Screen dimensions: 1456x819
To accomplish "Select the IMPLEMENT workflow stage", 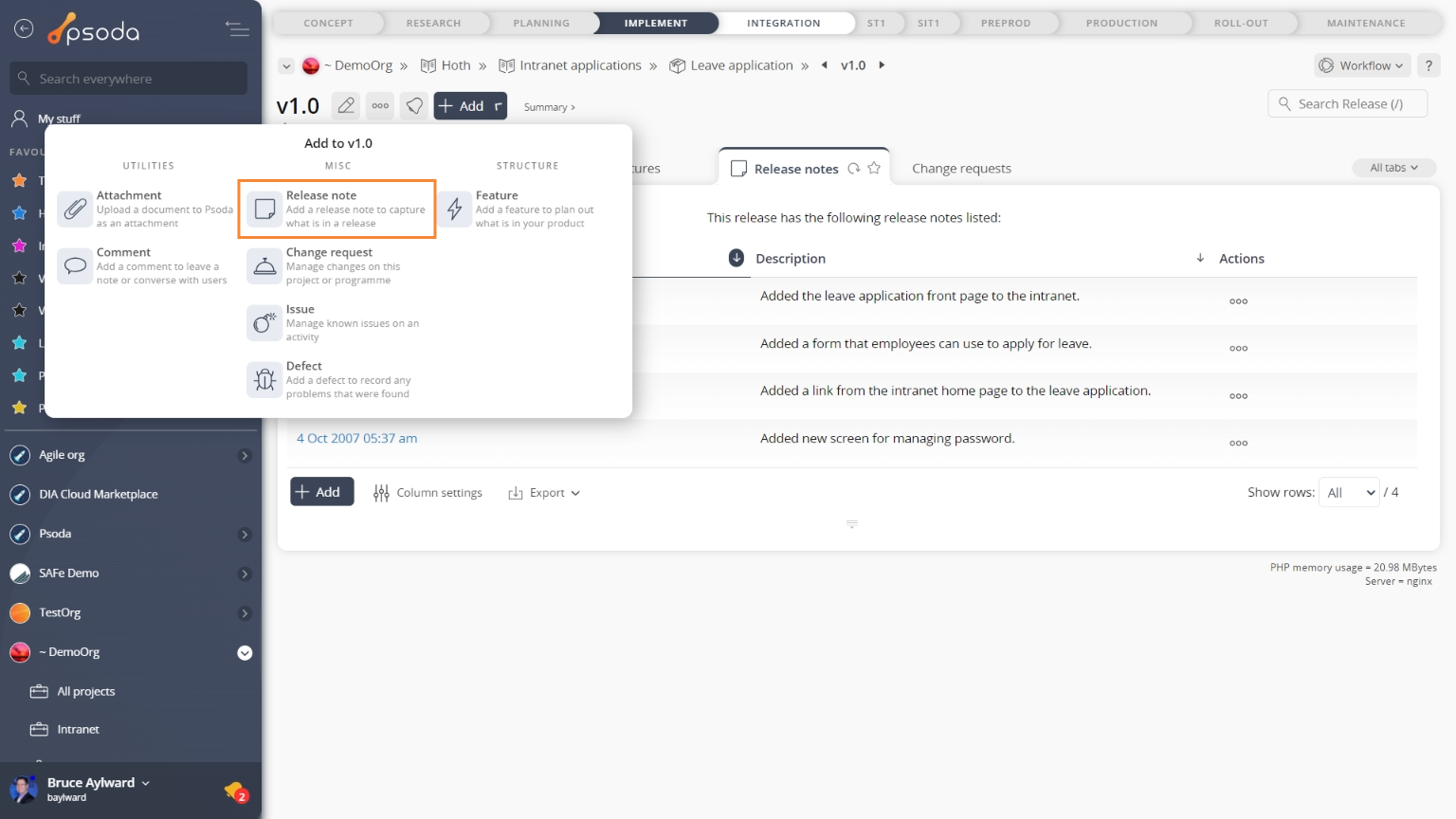I will tap(656, 23).
